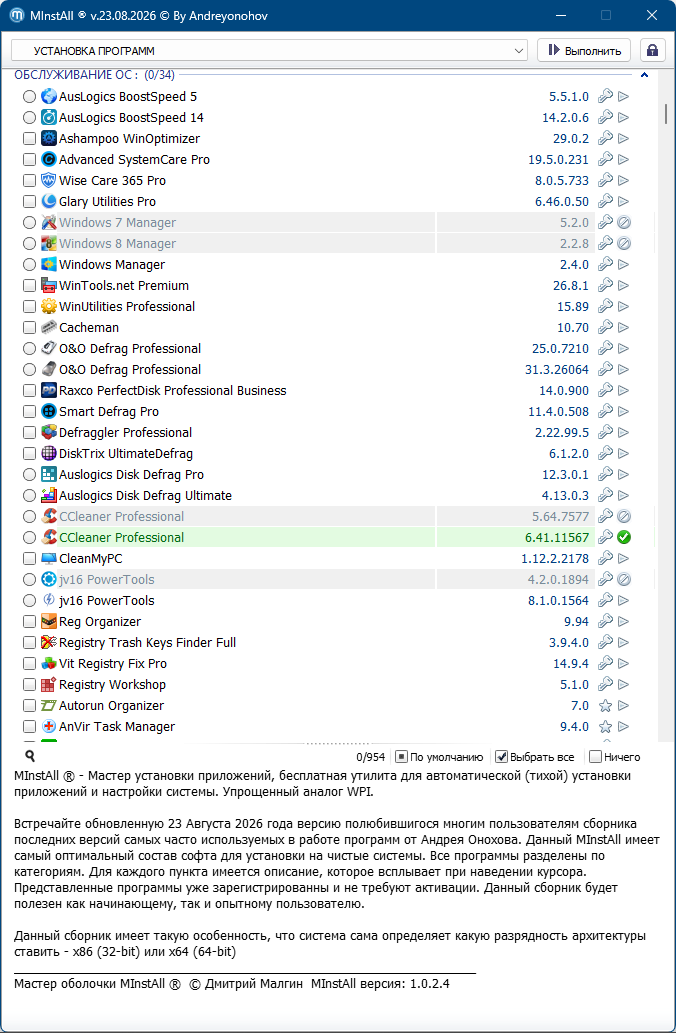Open the УСТАНОВКА ПРОГРАММ dropdown
Image resolution: width=676 pixels, height=1033 pixels.
[269, 51]
